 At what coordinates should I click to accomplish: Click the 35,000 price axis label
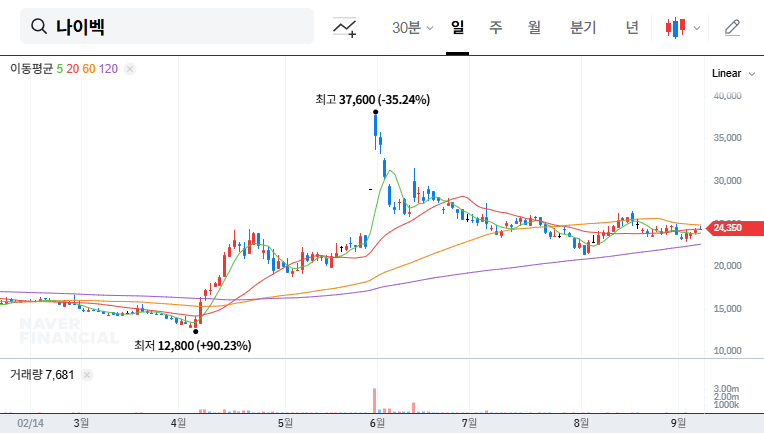point(727,138)
